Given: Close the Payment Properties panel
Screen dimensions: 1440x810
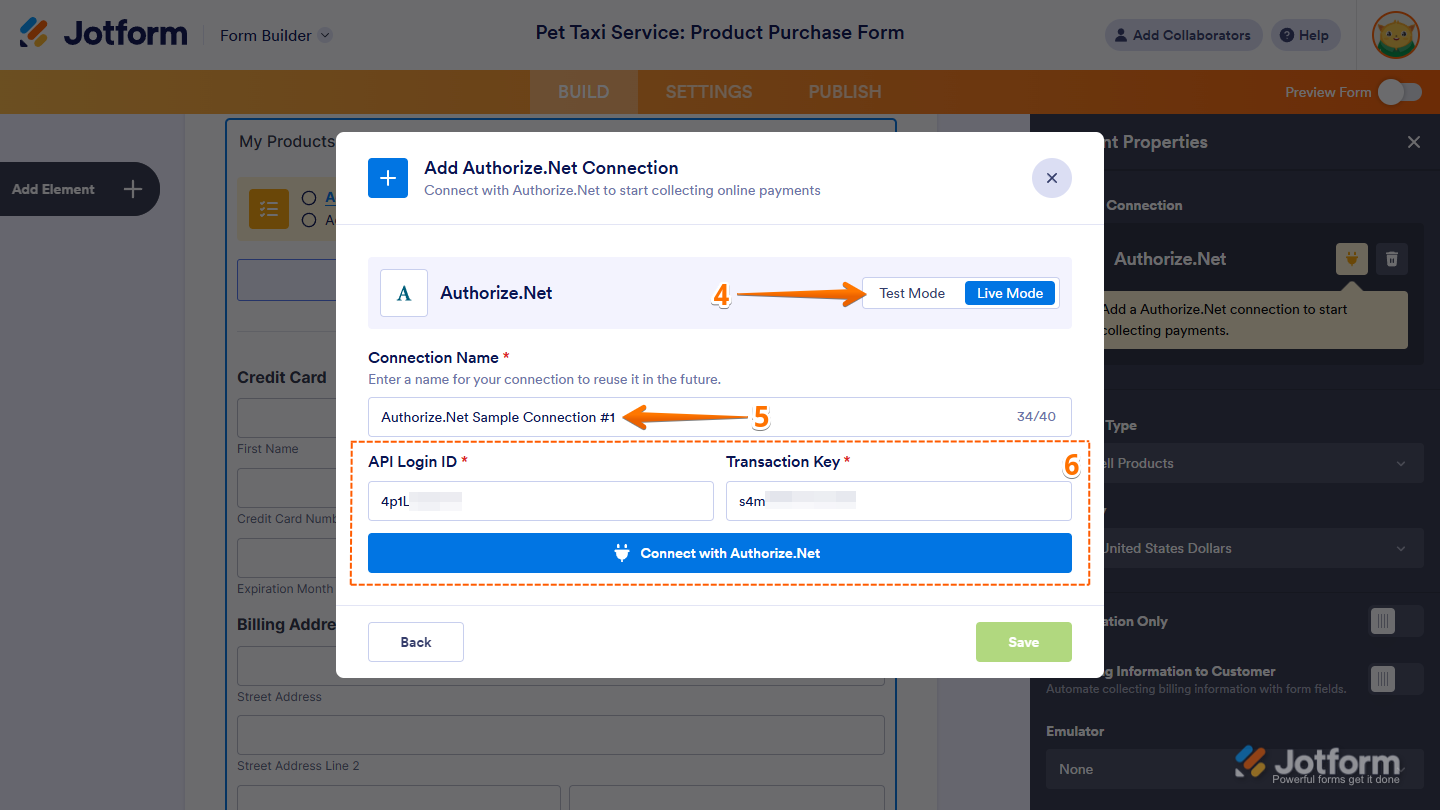Looking at the screenshot, I should (x=1413, y=142).
